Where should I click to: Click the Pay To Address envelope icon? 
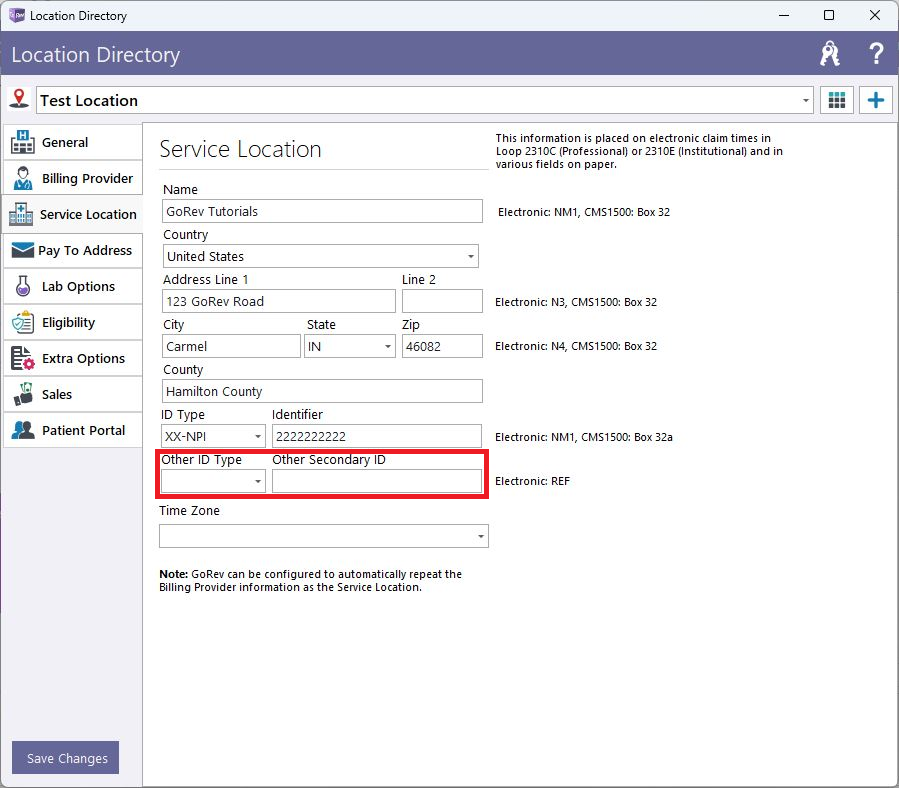[x=23, y=250]
